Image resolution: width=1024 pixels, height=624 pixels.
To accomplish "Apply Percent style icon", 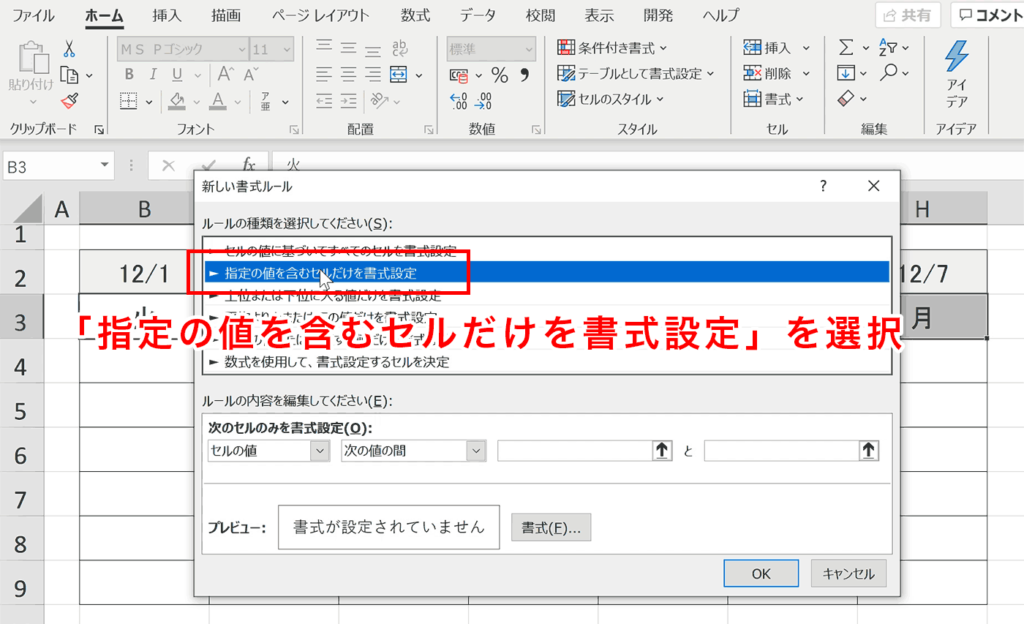I will [500, 75].
